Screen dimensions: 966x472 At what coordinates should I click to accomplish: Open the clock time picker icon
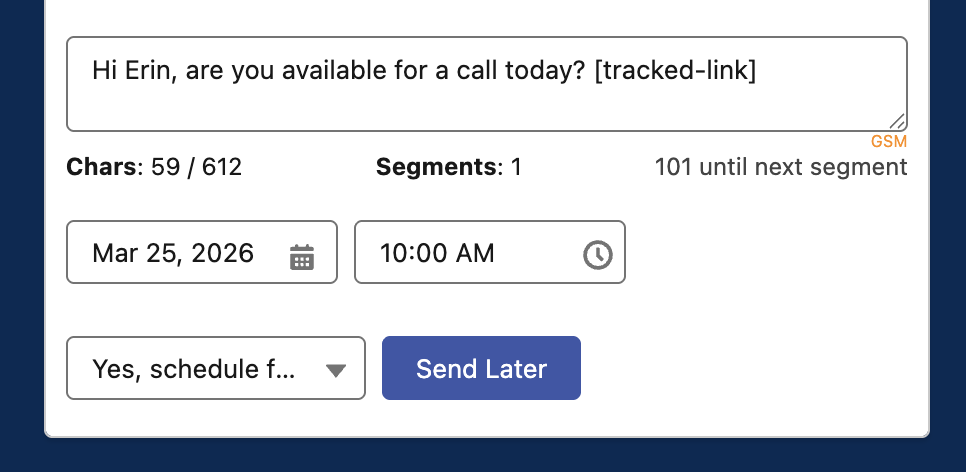[597, 255]
